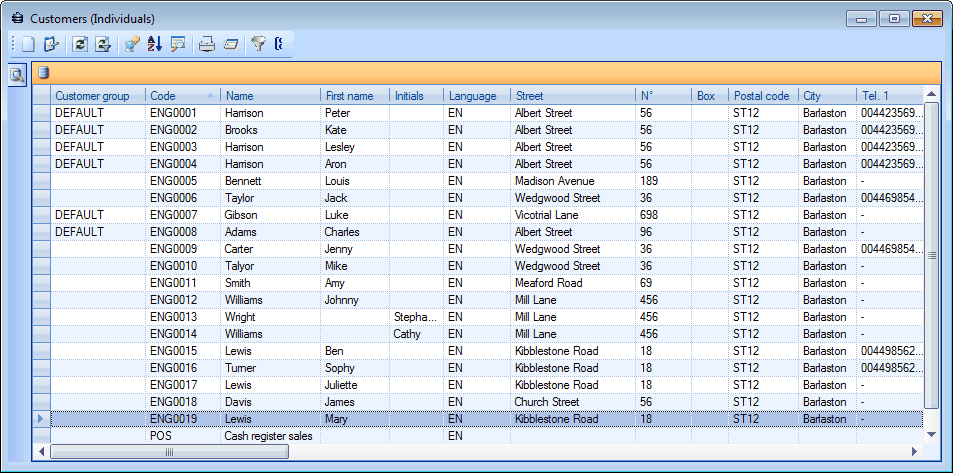Click the City column header
Viewport: 953px width, 473px height.
[x=826, y=96]
